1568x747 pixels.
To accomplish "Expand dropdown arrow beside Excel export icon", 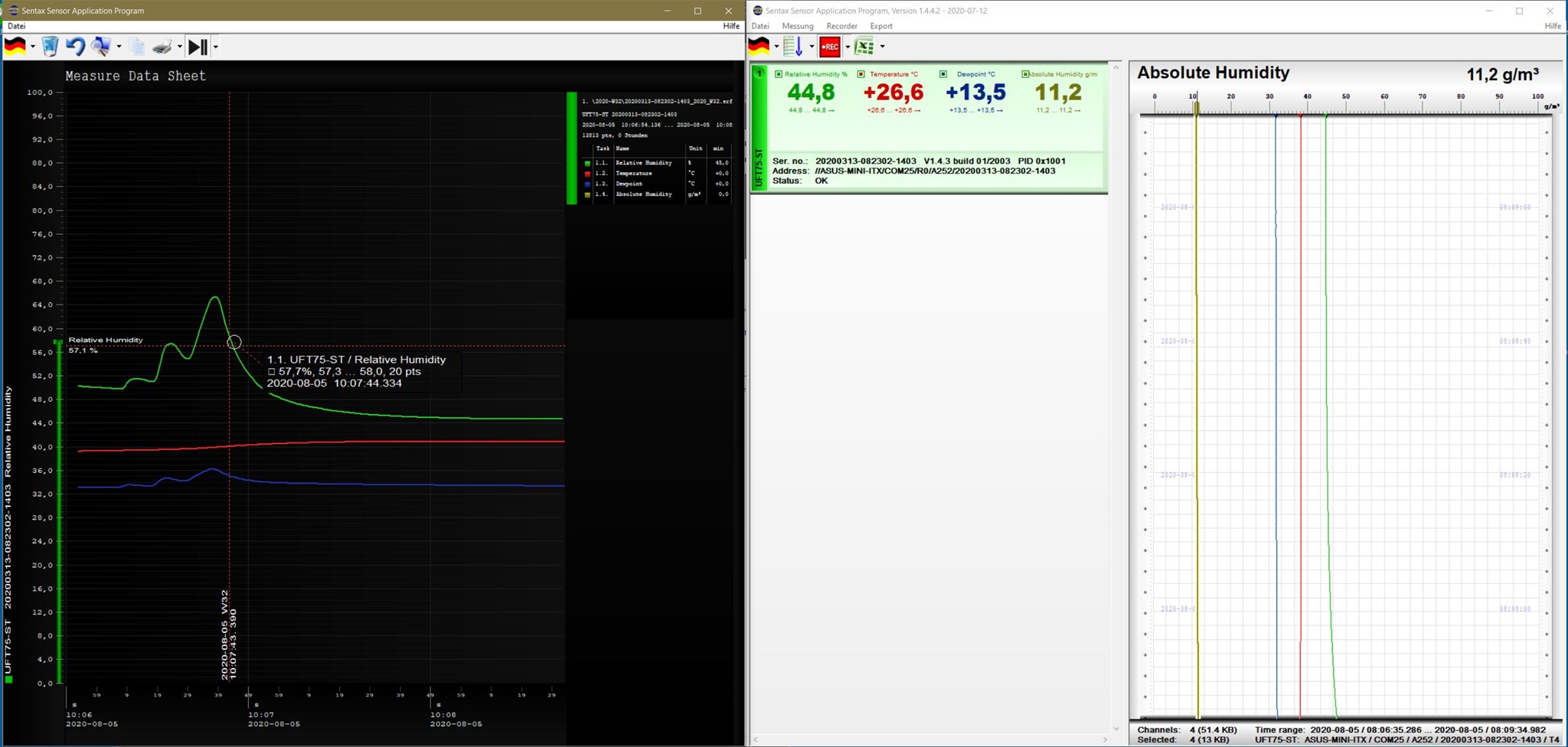I will pyautogui.click(x=883, y=47).
